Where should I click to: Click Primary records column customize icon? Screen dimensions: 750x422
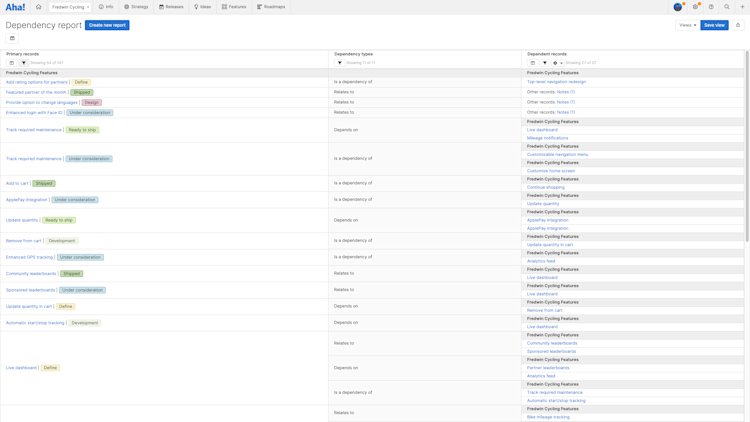click(11, 63)
